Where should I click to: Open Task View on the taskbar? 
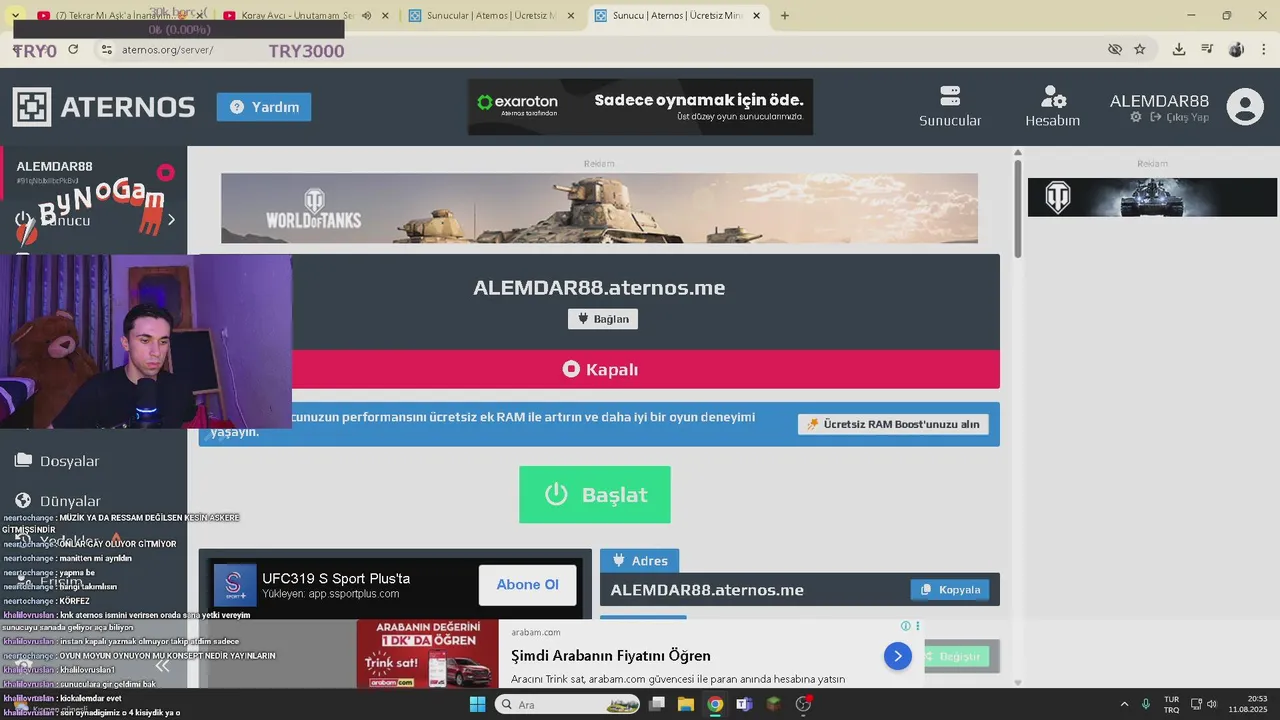tap(657, 704)
